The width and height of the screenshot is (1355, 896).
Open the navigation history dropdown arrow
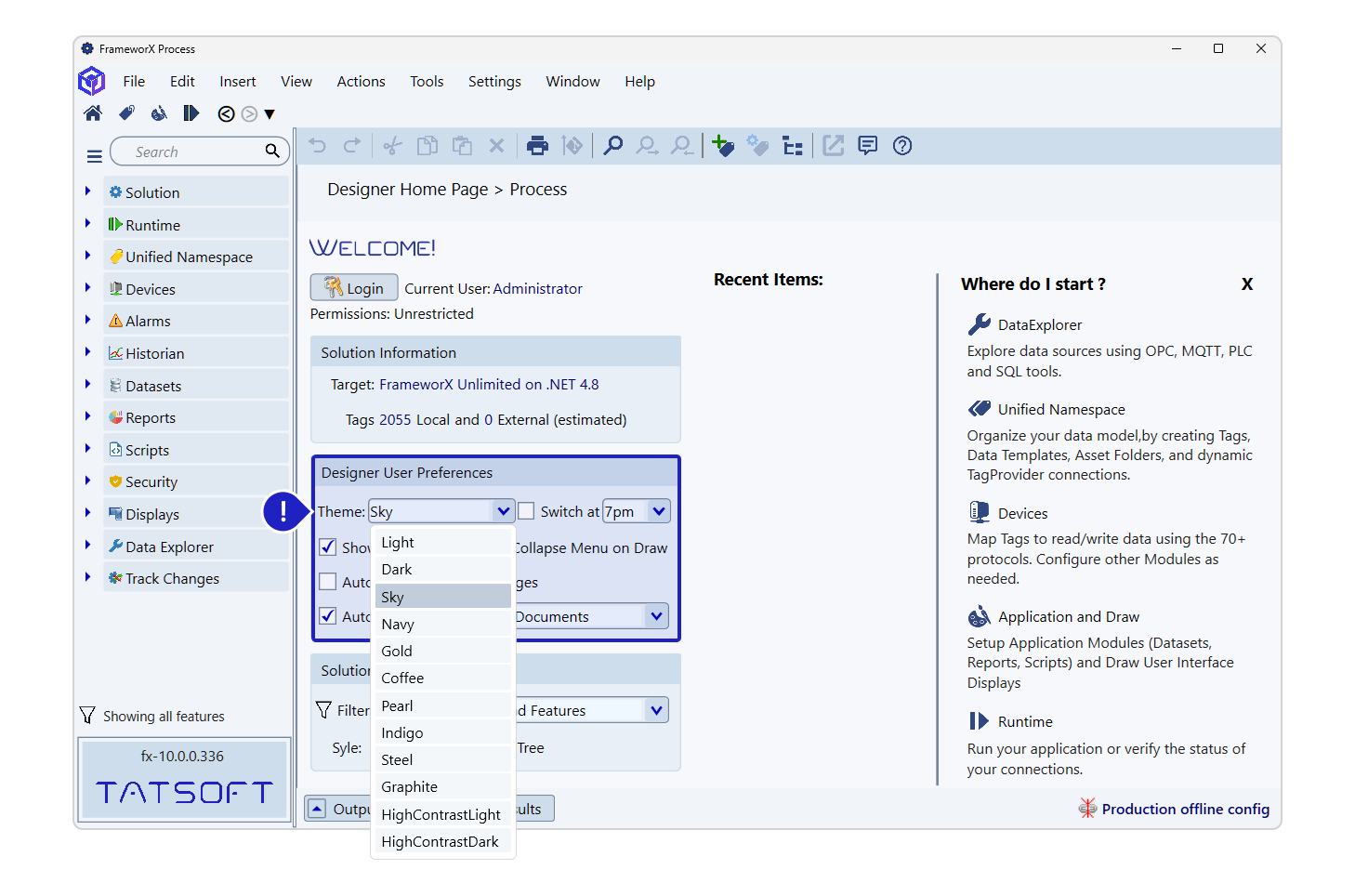(x=270, y=114)
